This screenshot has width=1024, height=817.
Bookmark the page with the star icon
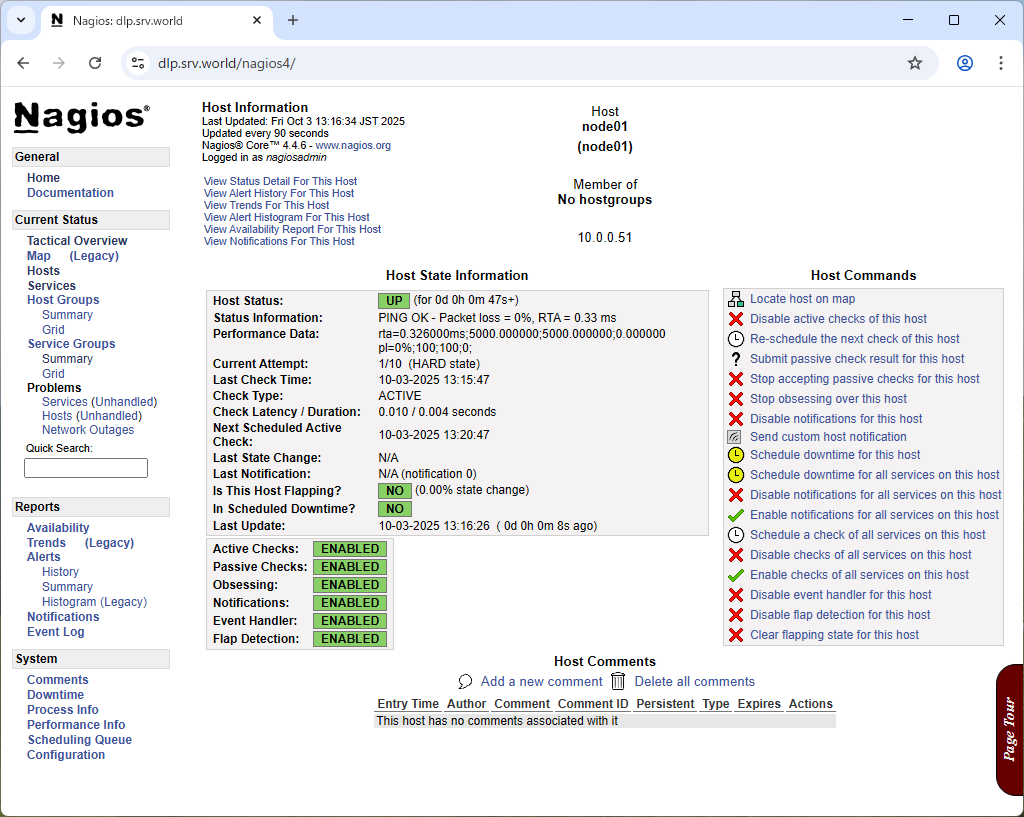[914, 62]
